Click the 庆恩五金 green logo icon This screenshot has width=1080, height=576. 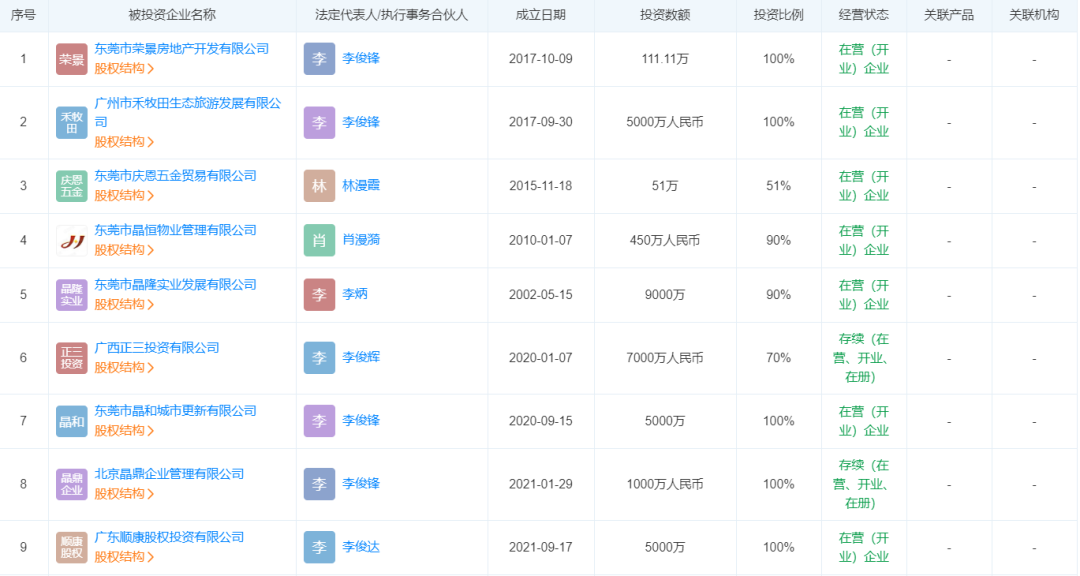pyautogui.click(x=72, y=186)
